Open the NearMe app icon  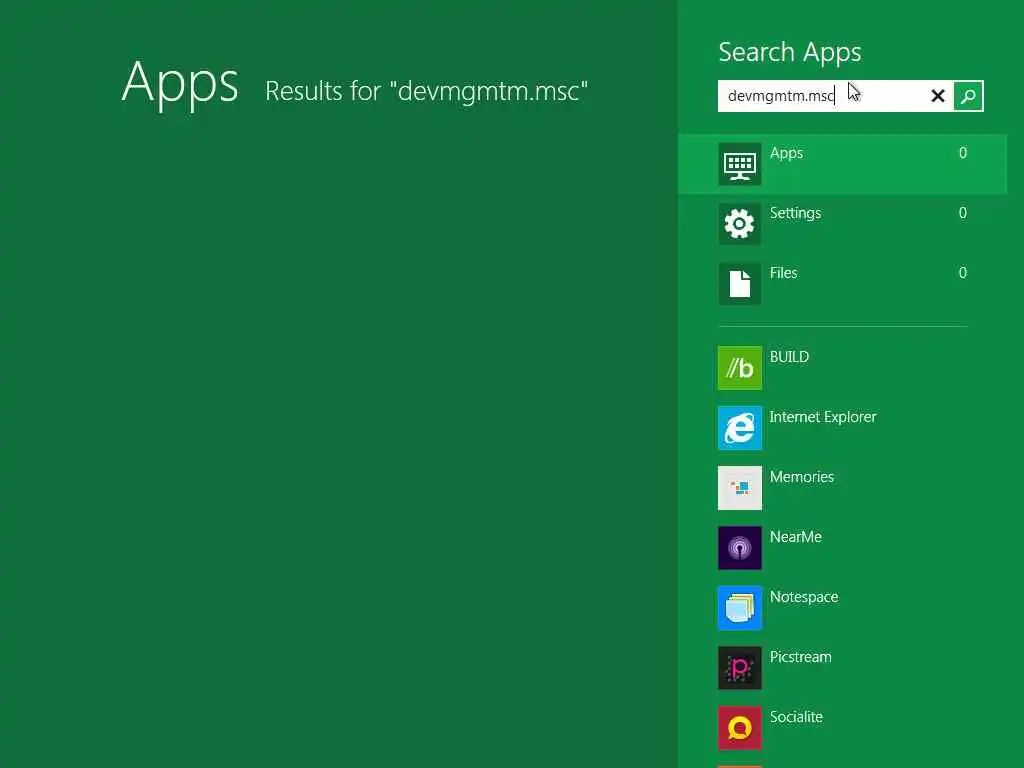click(740, 548)
